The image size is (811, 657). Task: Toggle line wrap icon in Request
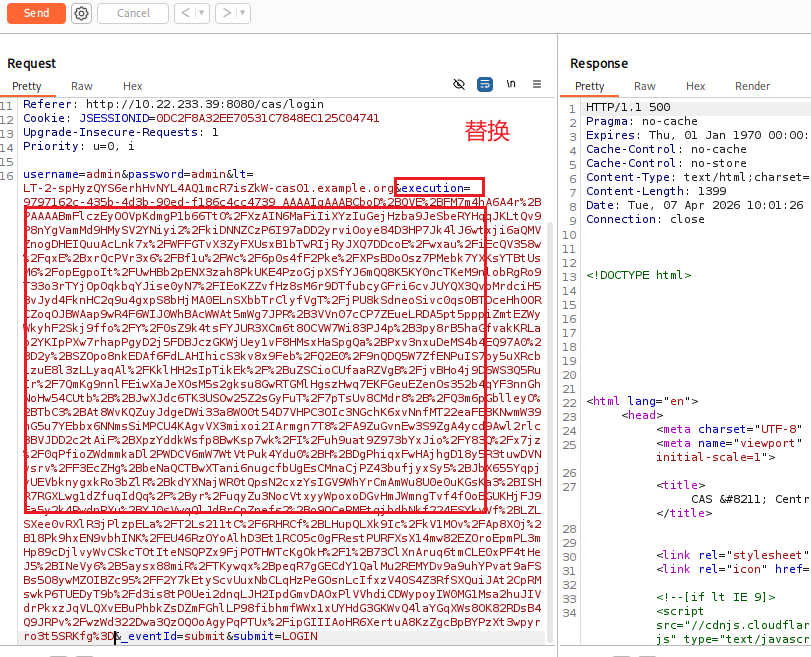coord(485,84)
